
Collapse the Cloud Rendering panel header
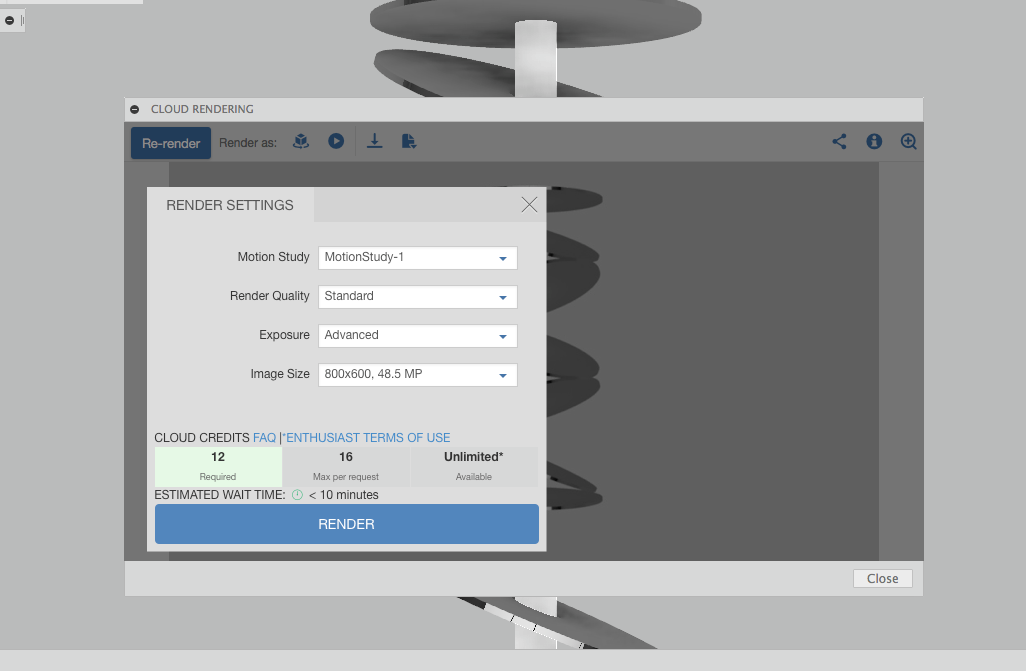(x=134, y=108)
